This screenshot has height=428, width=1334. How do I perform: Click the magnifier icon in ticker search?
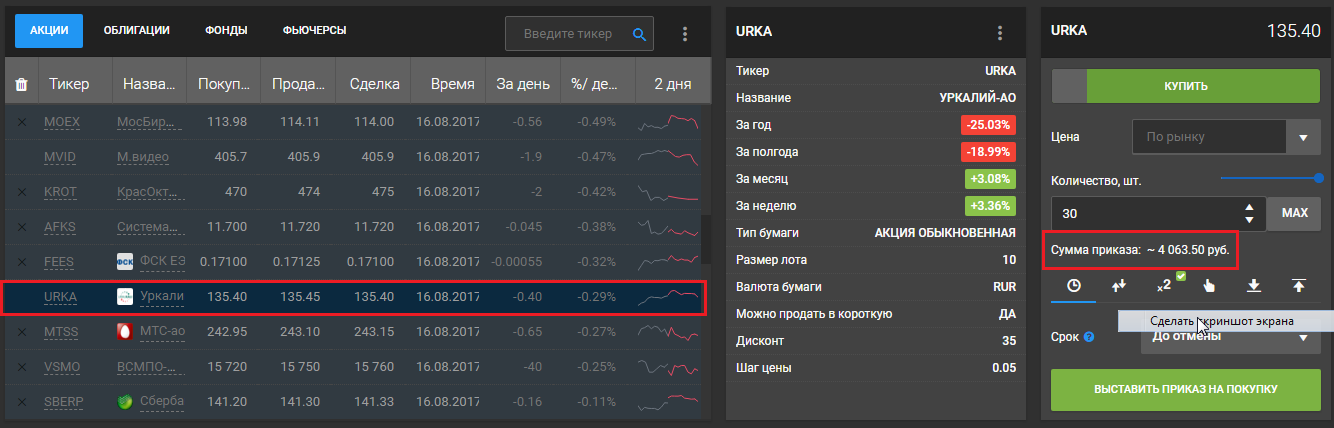click(x=640, y=33)
